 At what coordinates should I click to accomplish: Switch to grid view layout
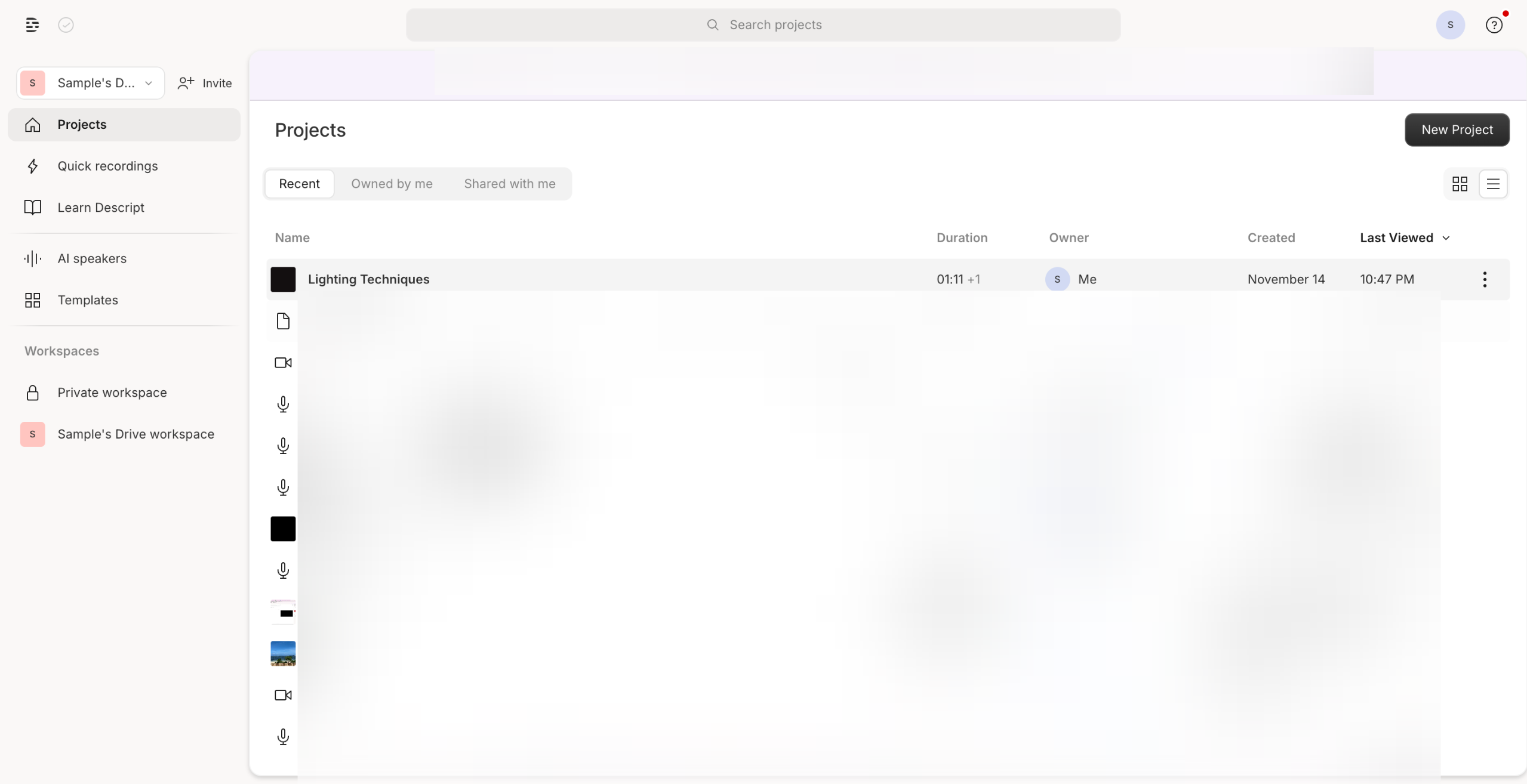[1460, 184]
